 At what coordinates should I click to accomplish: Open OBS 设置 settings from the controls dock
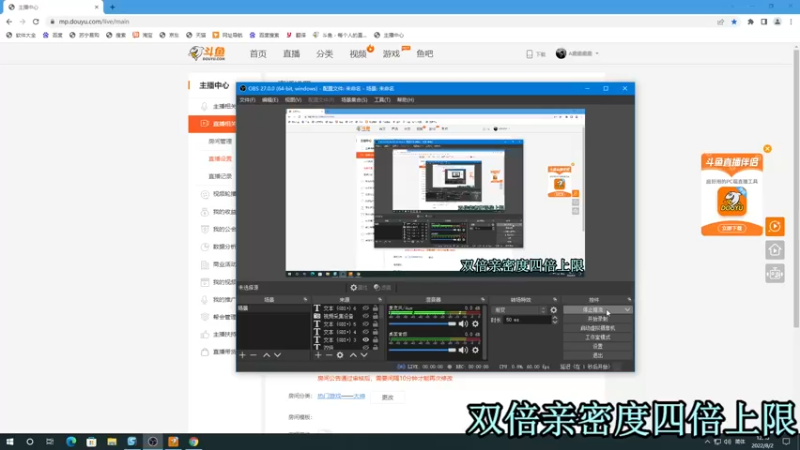point(597,346)
